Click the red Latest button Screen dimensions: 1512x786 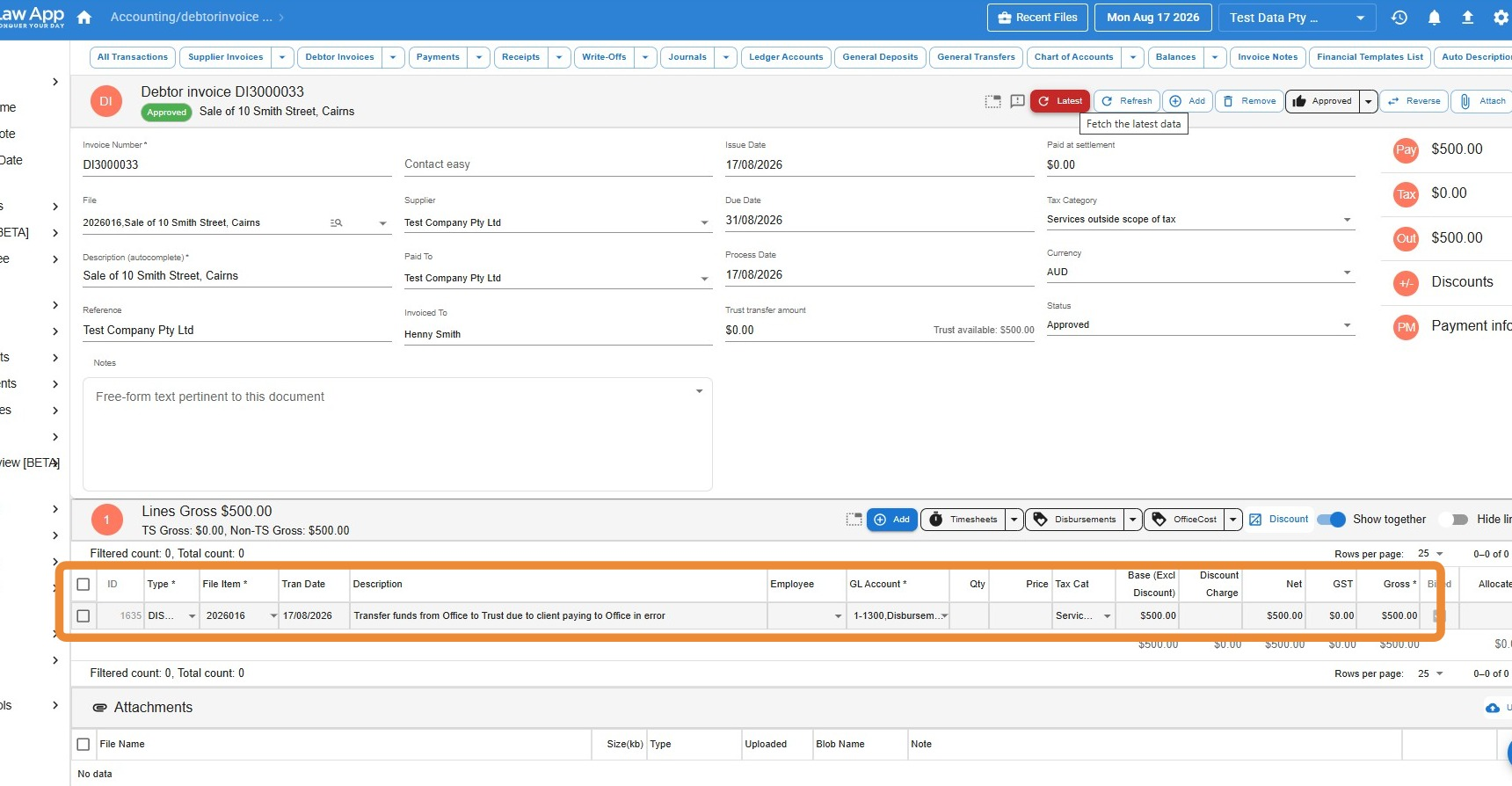[1060, 101]
